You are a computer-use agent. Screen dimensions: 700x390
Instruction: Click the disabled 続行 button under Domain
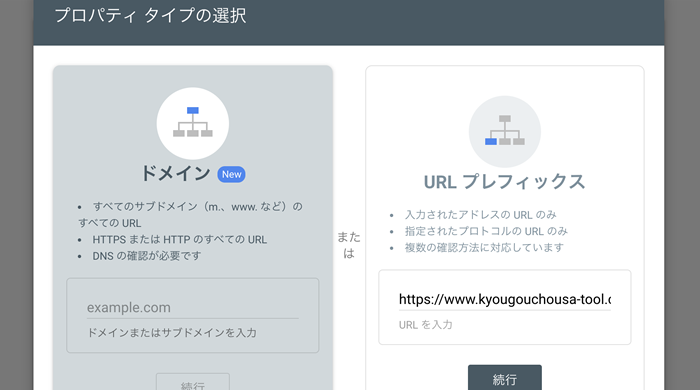point(193,383)
